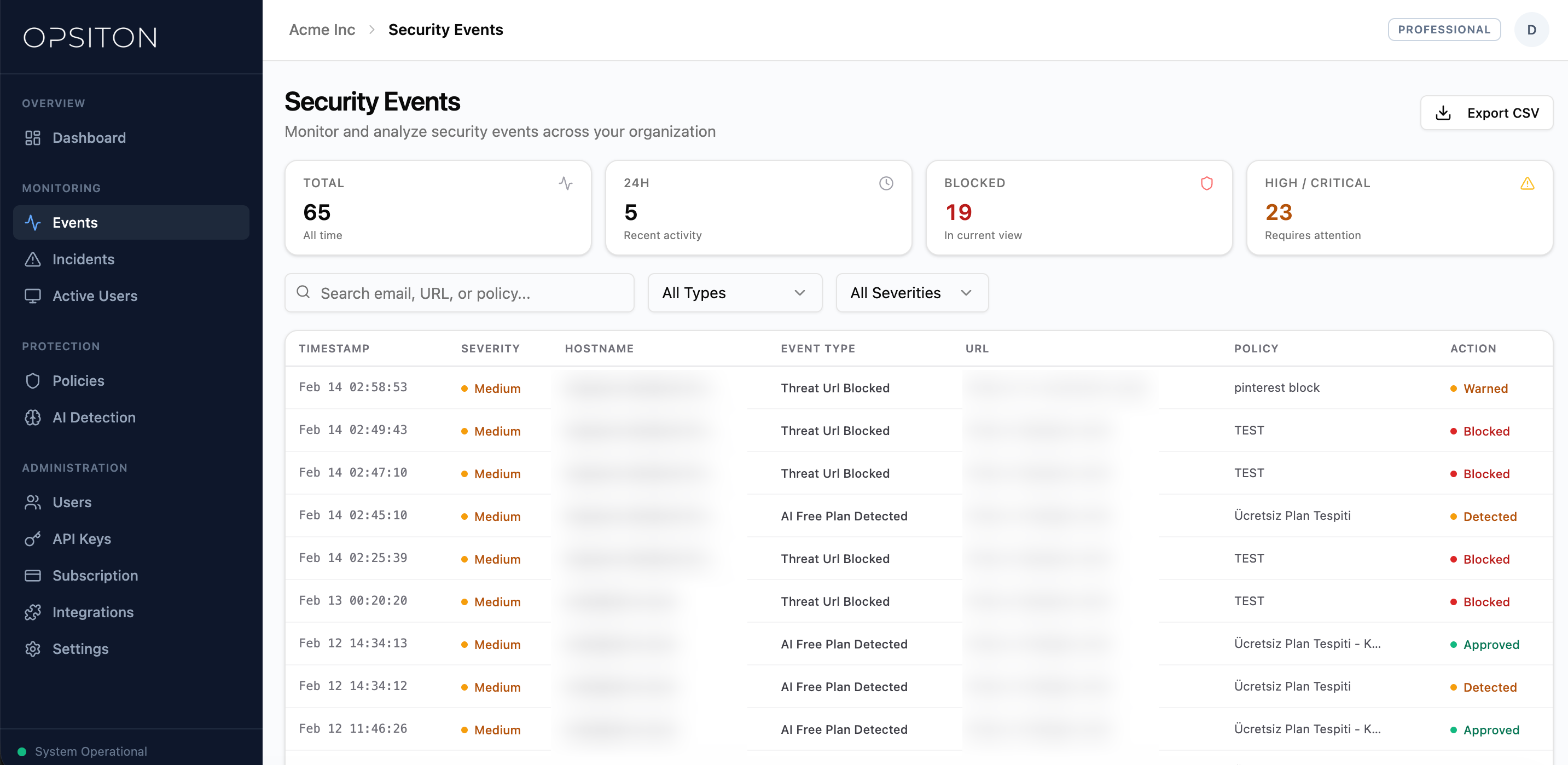Click the clock icon on the 24H card
Viewport: 1568px width, 765px height.
tap(886, 183)
